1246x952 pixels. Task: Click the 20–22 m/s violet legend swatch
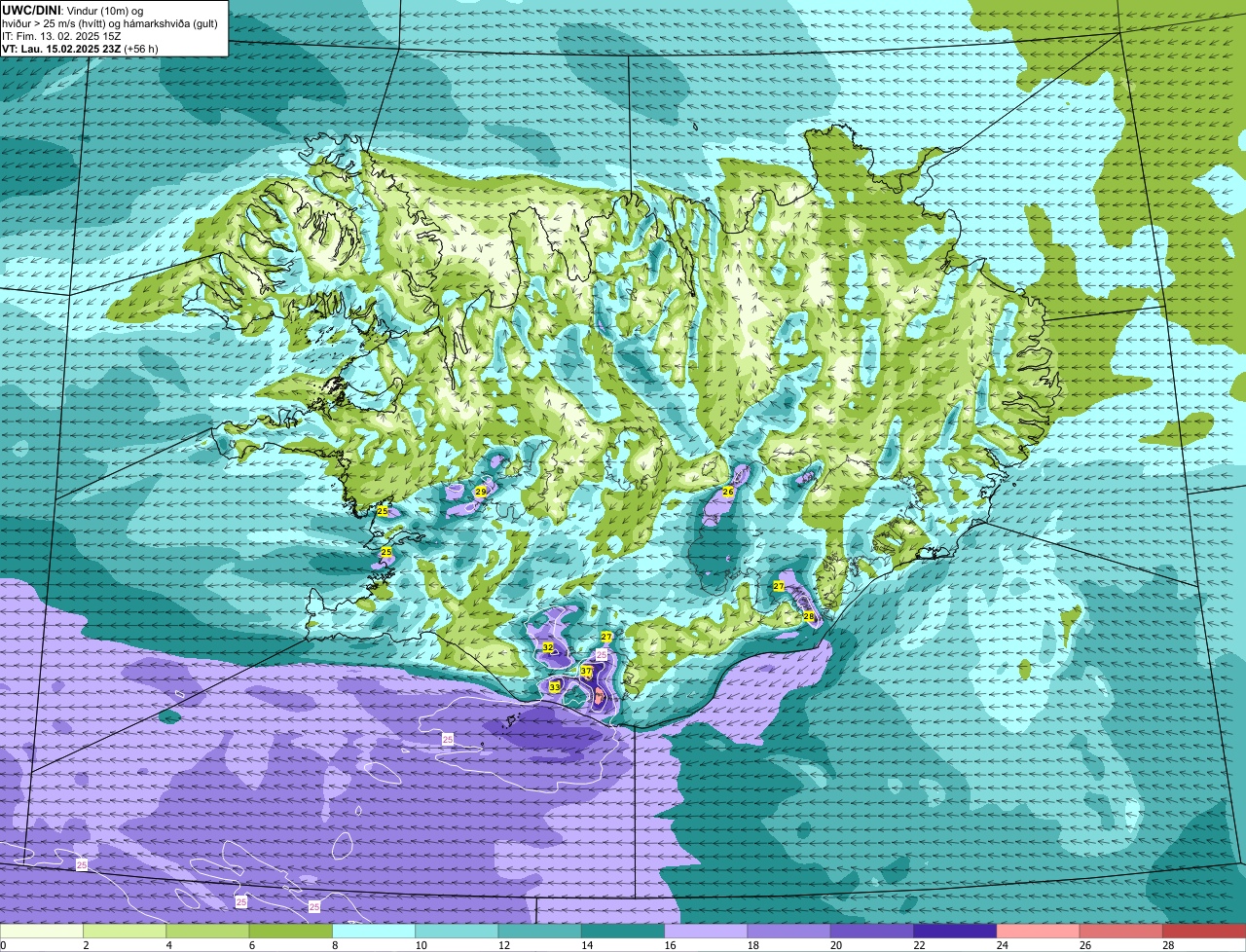pos(872,931)
